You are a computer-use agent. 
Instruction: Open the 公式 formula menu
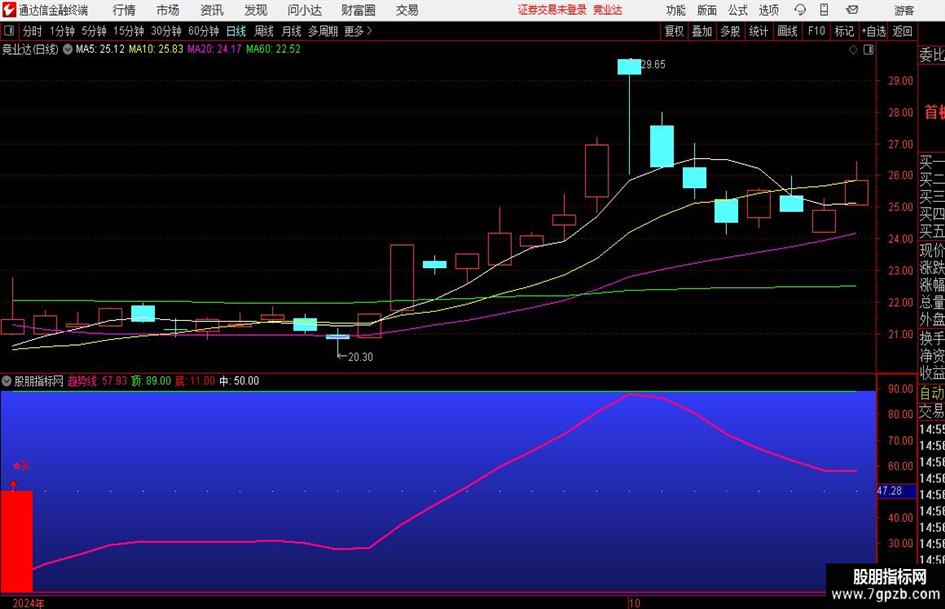(x=738, y=10)
